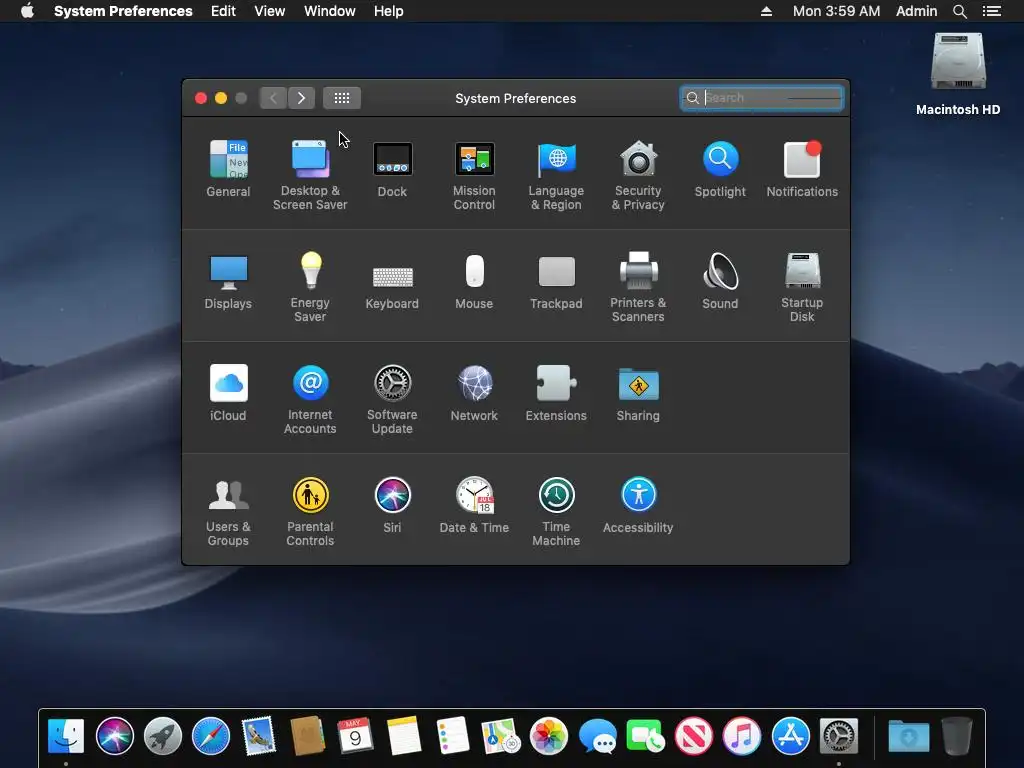1024x768 pixels.
Task: Click the Show All grid button
Action: pos(342,98)
